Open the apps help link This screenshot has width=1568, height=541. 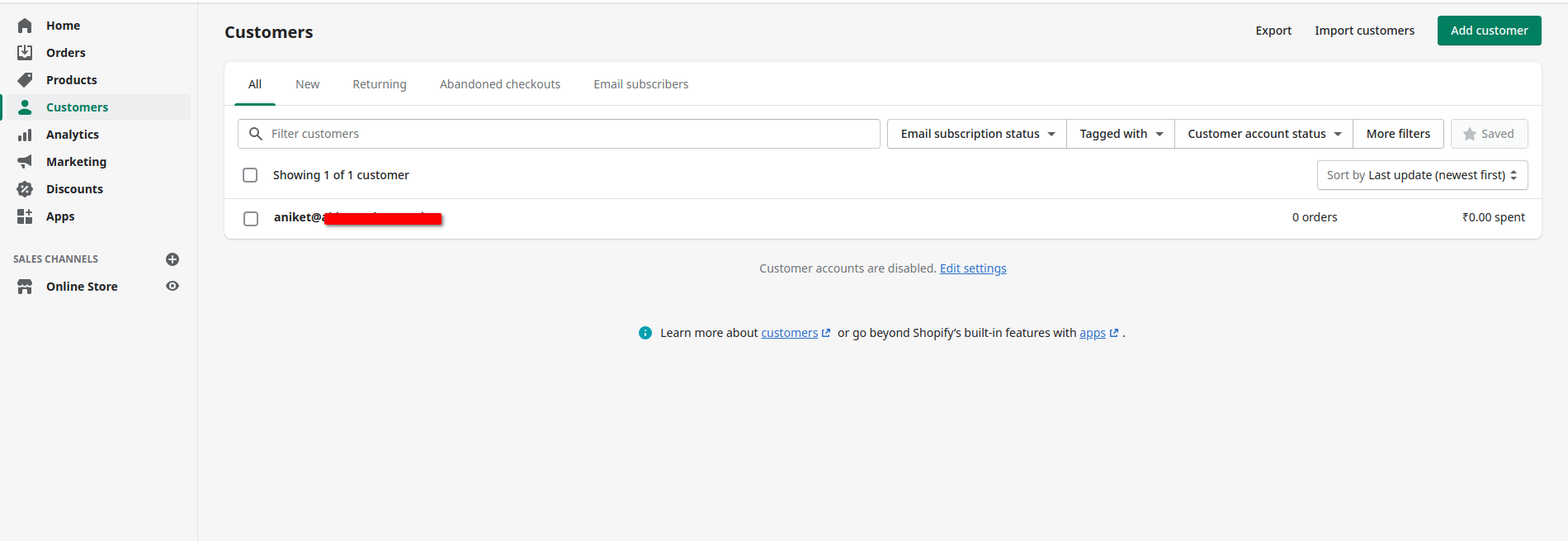click(1093, 333)
